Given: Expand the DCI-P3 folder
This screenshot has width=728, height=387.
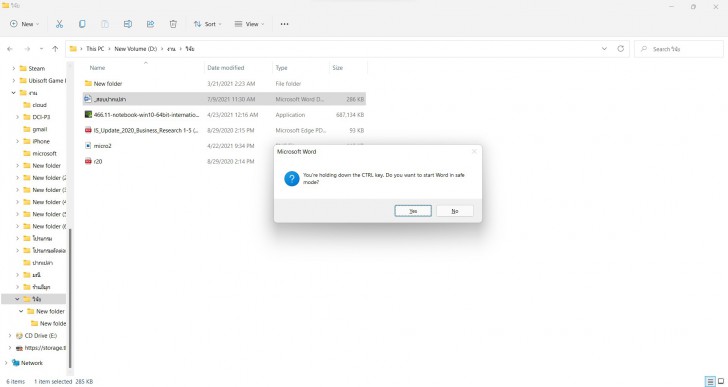Looking at the screenshot, I should (x=17, y=117).
